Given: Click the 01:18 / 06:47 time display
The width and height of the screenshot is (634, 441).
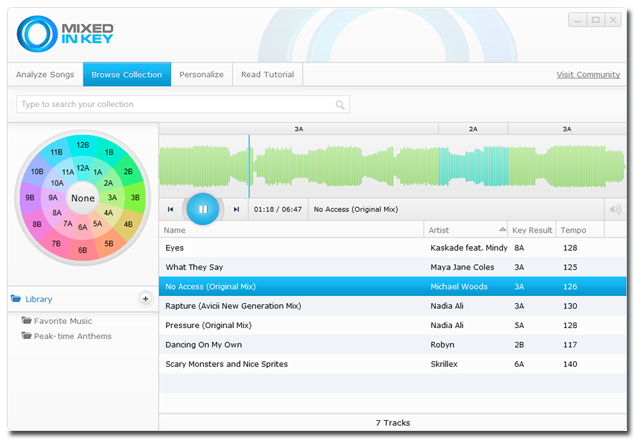Looking at the screenshot, I should pos(278,209).
